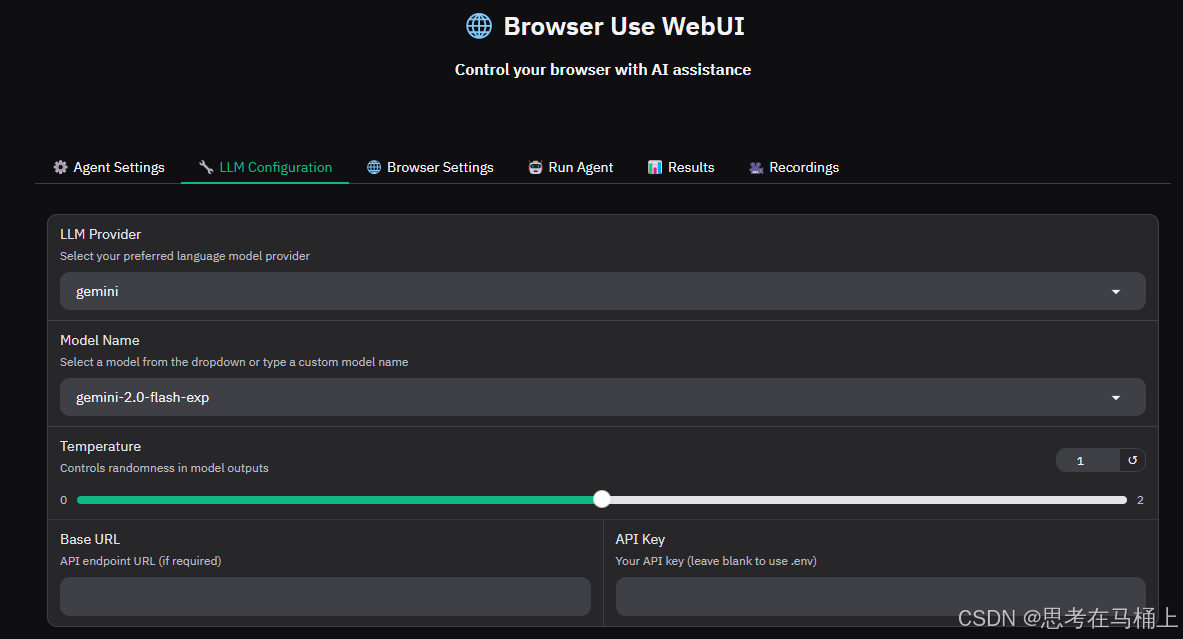Click the reset icon beside the Temperature value
This screenshot has height=639, width=1183.
[1131, 460]
